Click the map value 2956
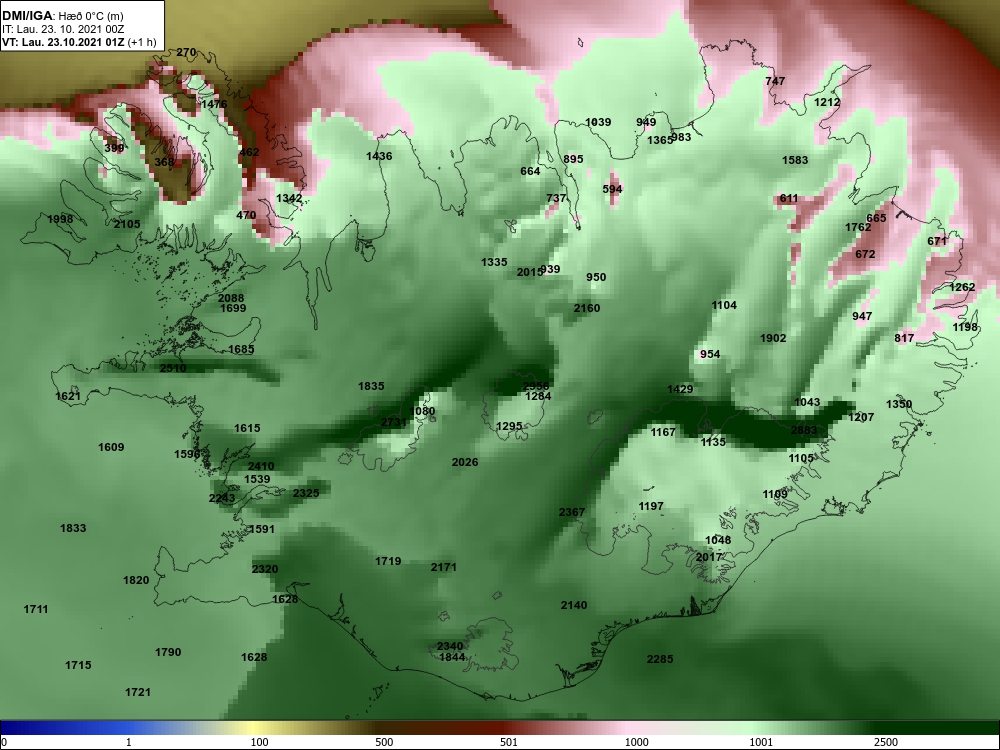This screenshot has height=750, width=1000. point(536,386)
